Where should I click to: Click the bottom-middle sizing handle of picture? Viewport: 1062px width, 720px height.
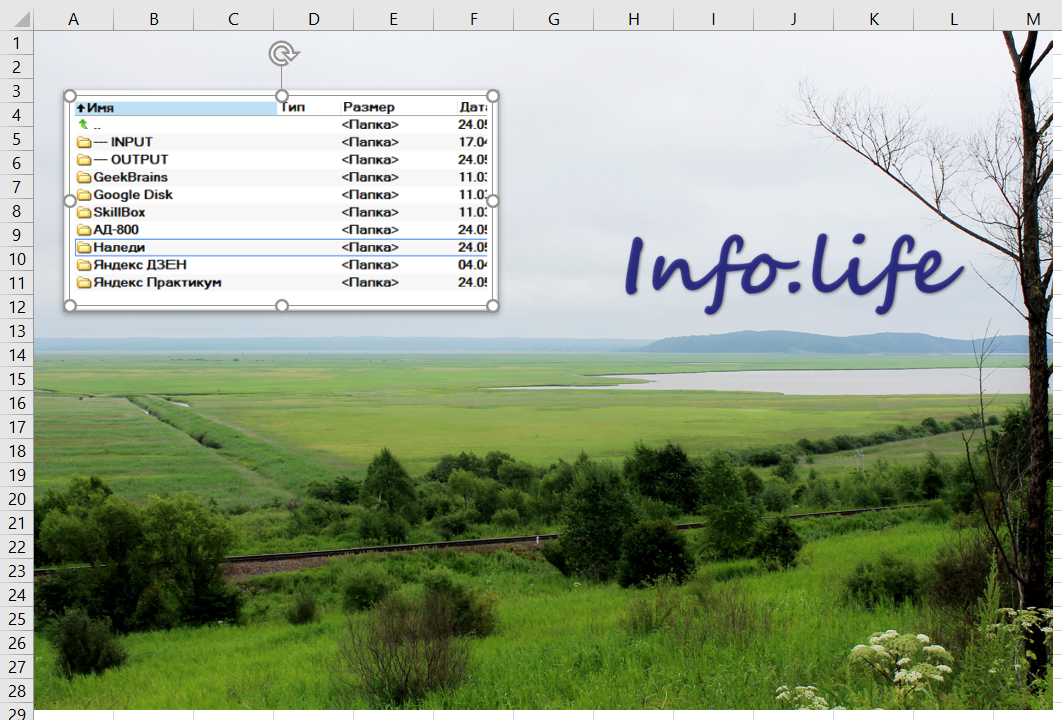point(282,305)
